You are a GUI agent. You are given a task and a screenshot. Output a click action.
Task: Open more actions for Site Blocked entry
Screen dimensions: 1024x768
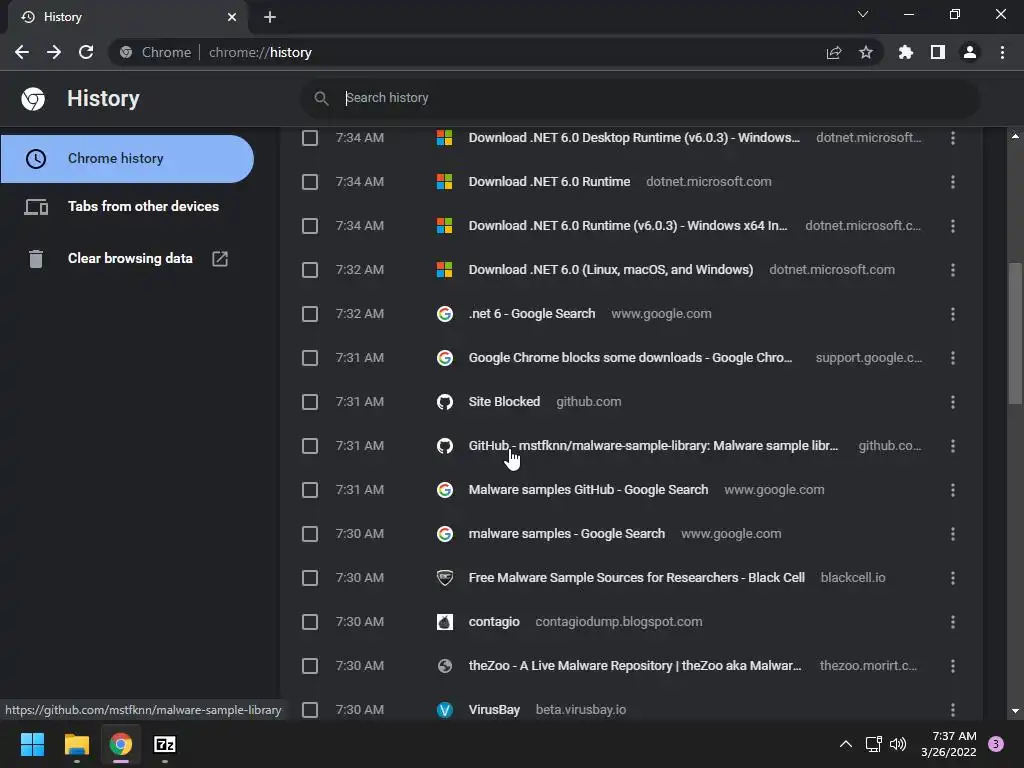[953, 402]
